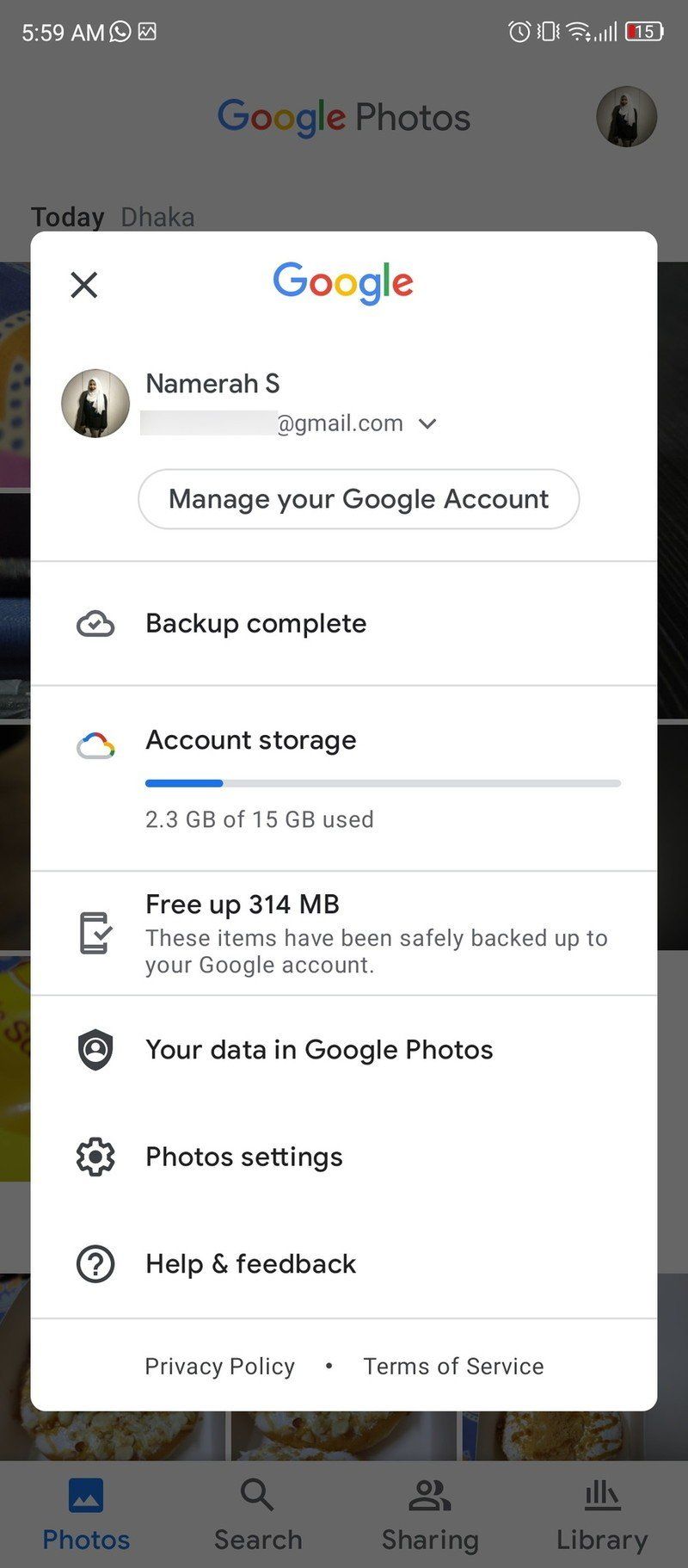Click Manage your Google Account

[x=358, y=499]
